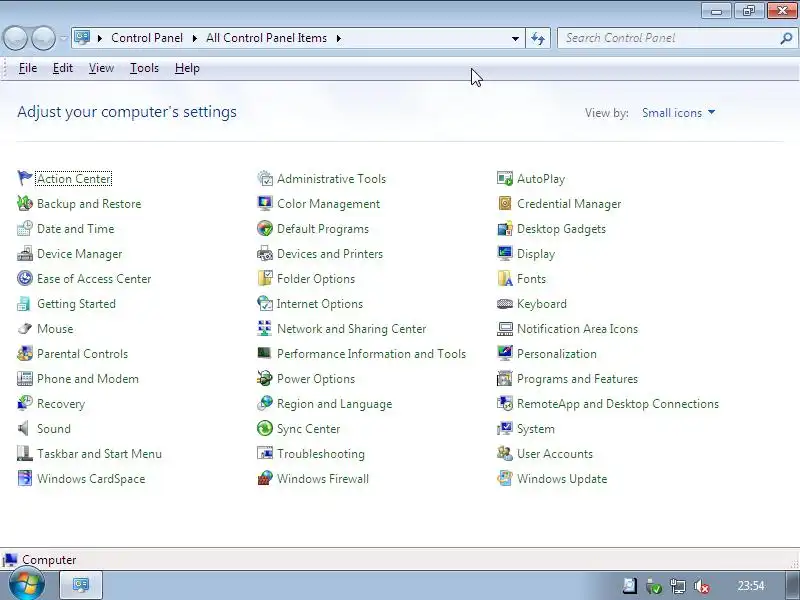Click the Windows Update icon

point(505,478)
